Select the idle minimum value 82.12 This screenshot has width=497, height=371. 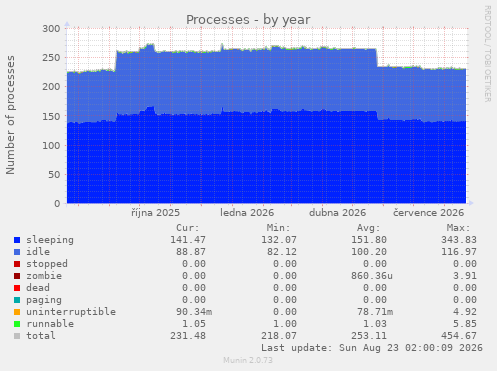282,252
